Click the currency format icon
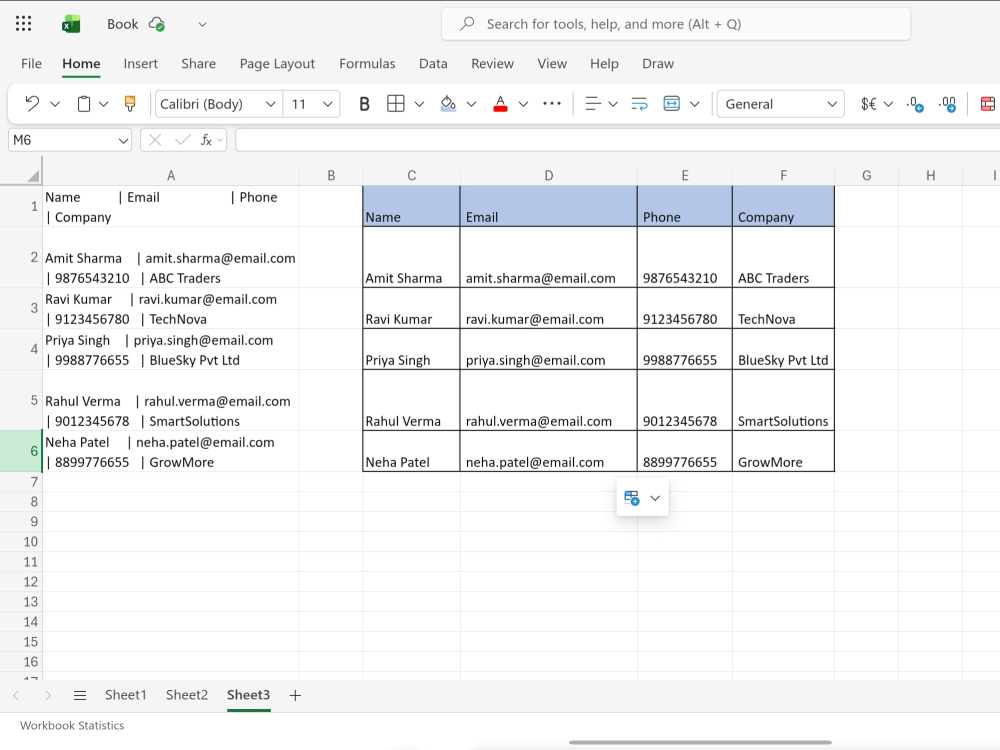Viewport: 1000px width, 750px height. [869, 103]
